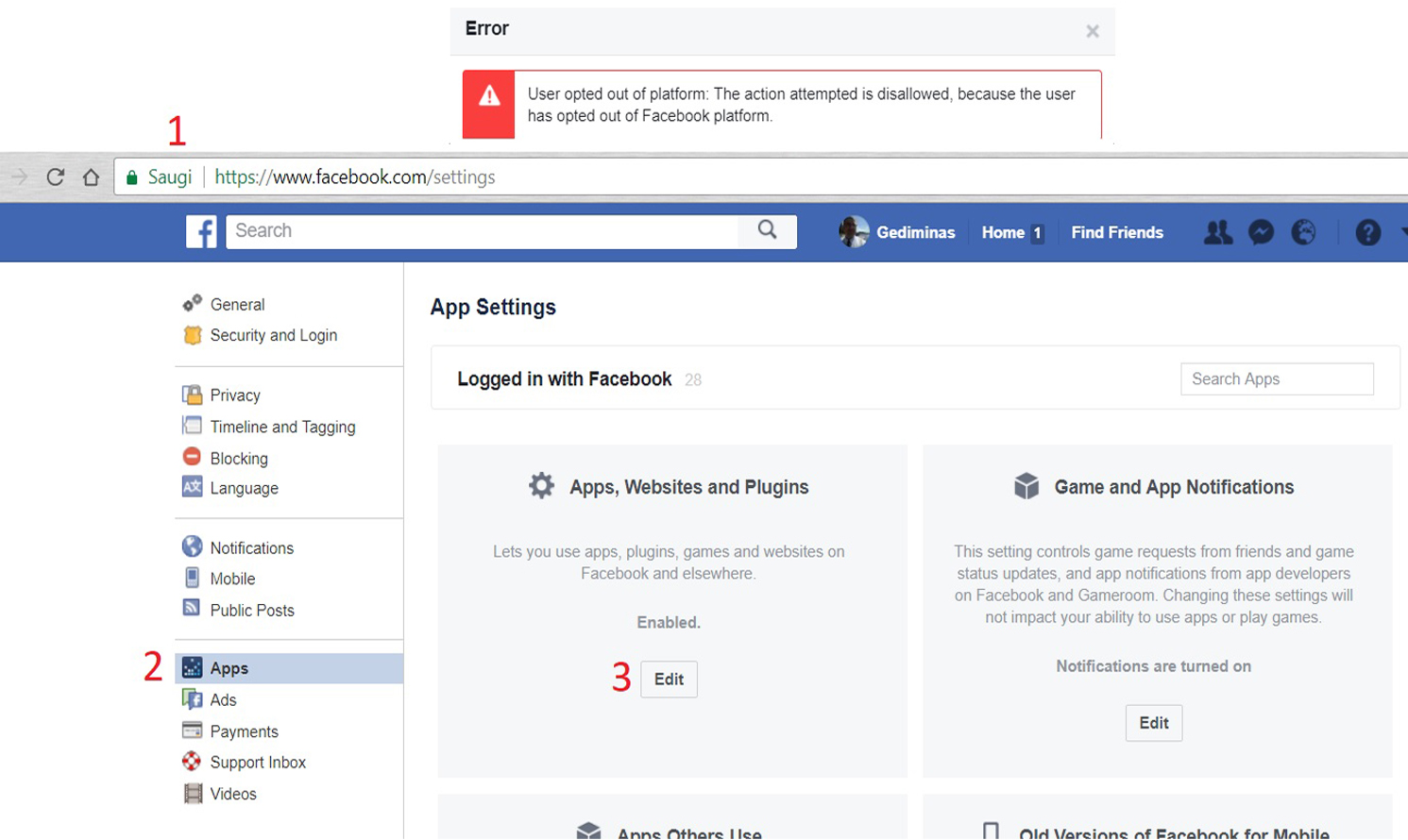Click the Ads icon
This screenshot has width=1408, height=840.
(192, 698)
